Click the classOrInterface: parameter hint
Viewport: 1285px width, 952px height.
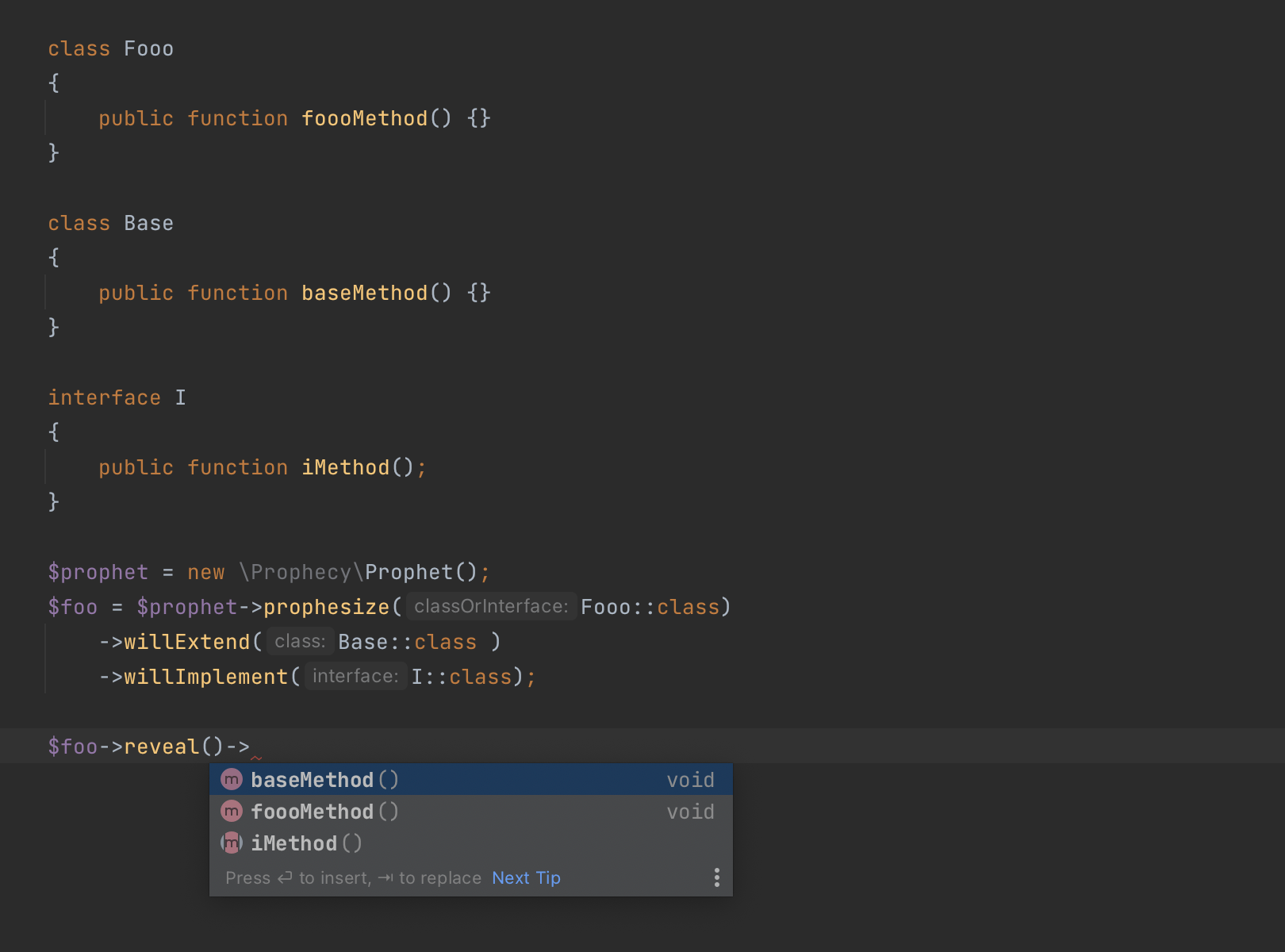pyautogui.click(x=491, y=607)
